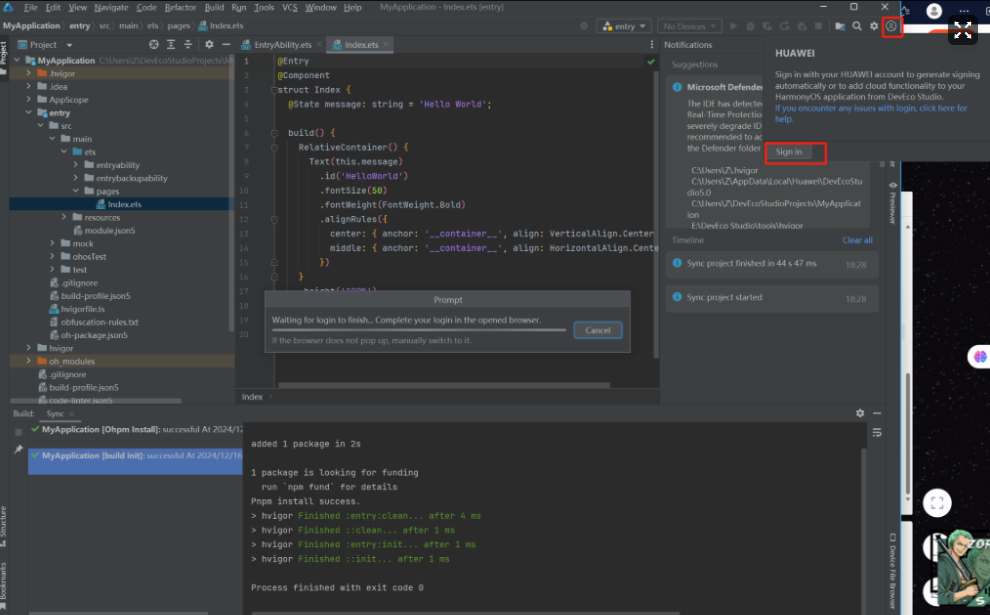Expand the entryability folder
This screenshot has width=990, height=615.
tap(76, 165)
